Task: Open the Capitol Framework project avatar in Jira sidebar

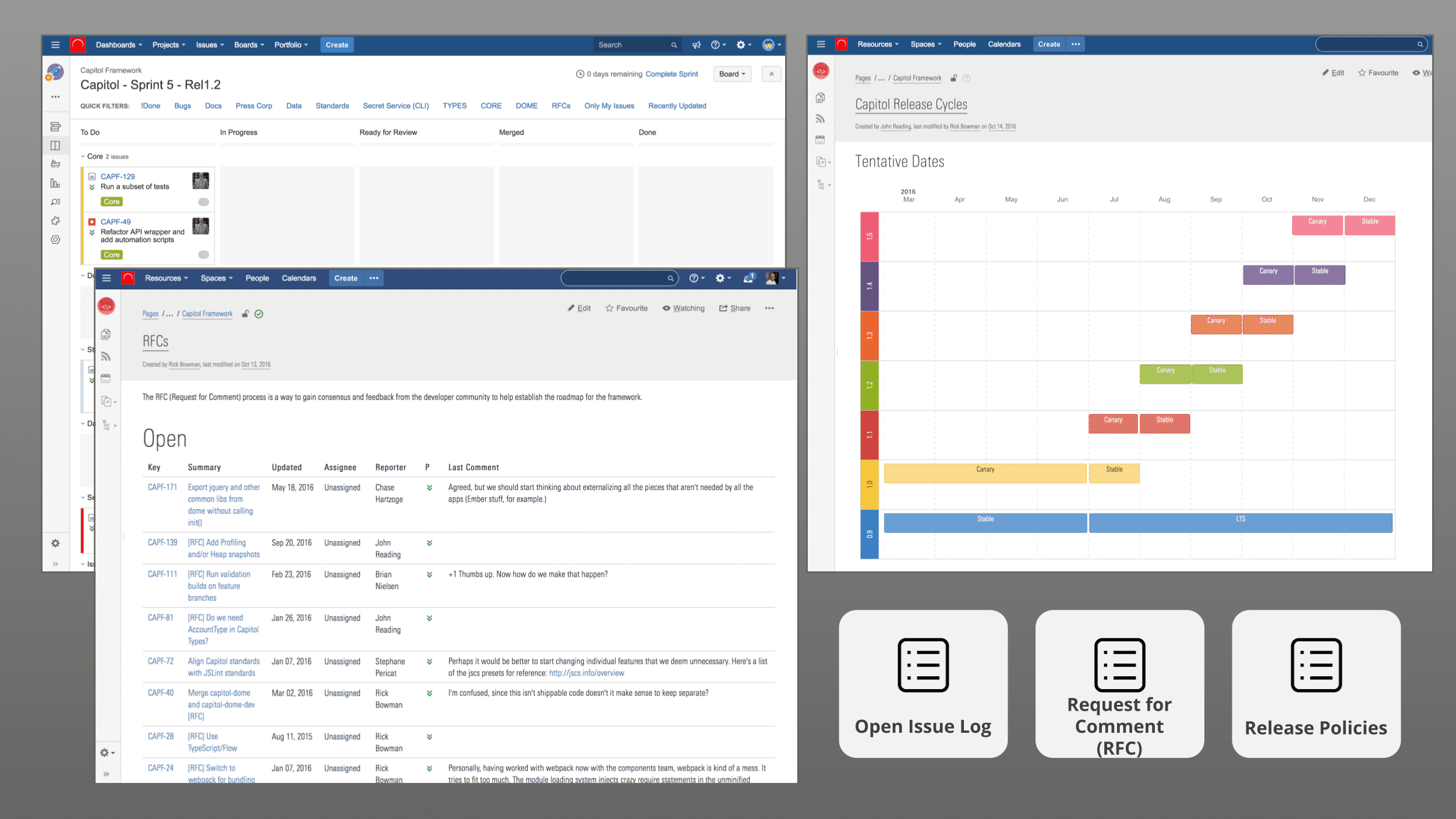Action: pyautogui.click(x=55, y=72)
